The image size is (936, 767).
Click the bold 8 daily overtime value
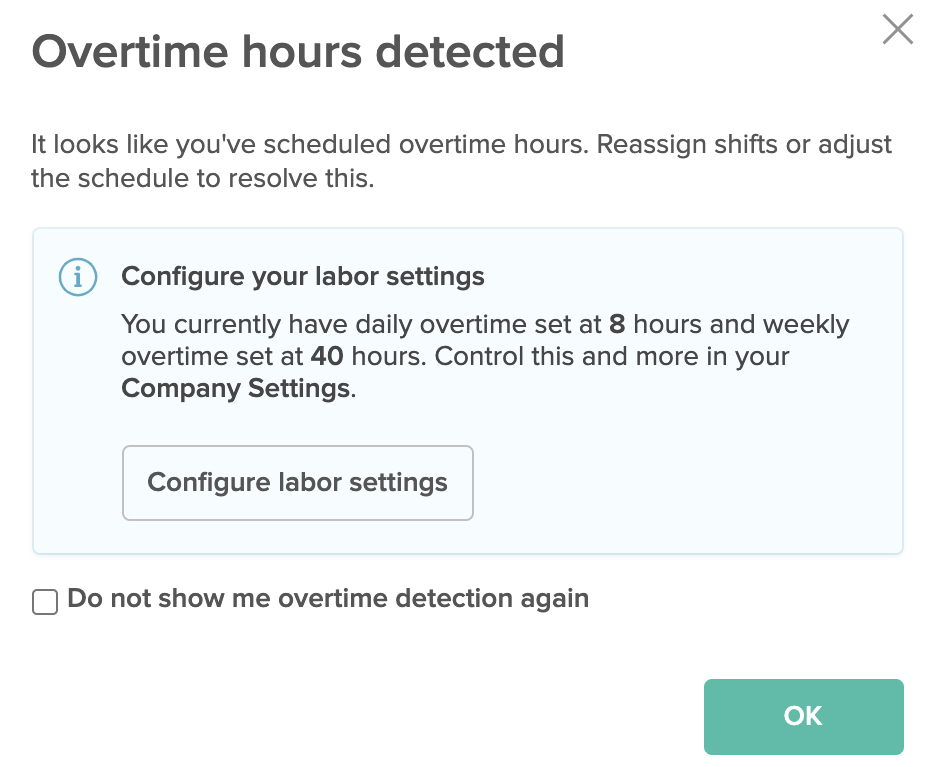(617, 325)
